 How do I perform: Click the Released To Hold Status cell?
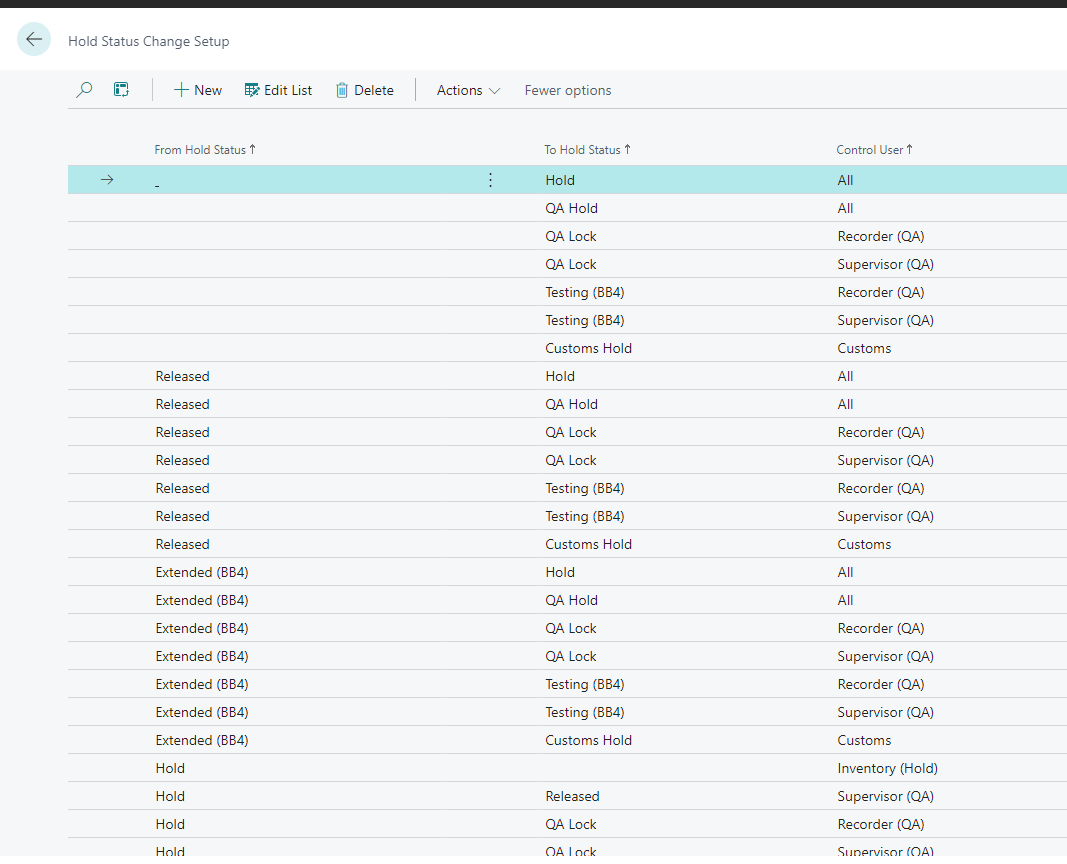click(572, 796)
